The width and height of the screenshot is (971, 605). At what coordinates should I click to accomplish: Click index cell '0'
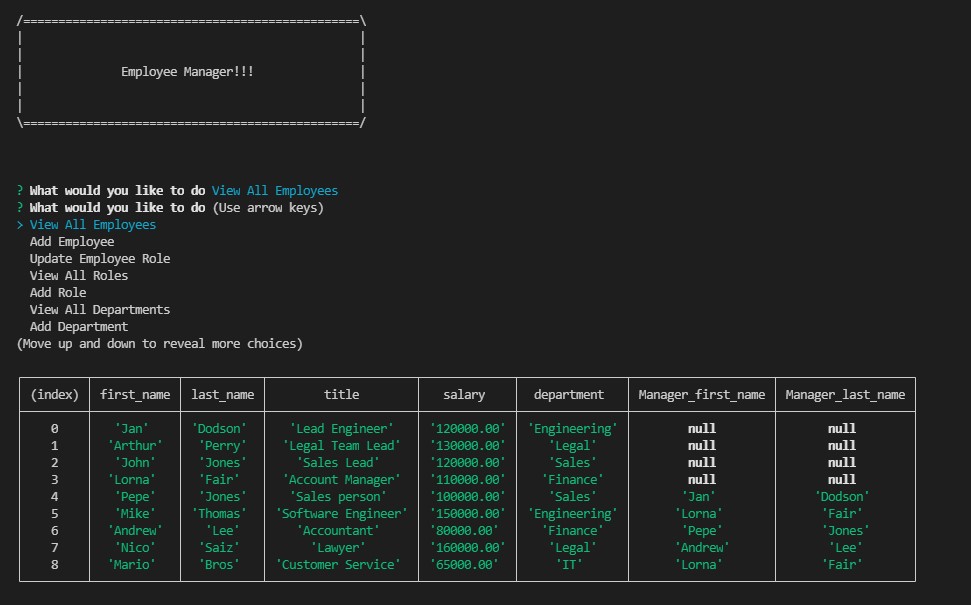point(54,429)
